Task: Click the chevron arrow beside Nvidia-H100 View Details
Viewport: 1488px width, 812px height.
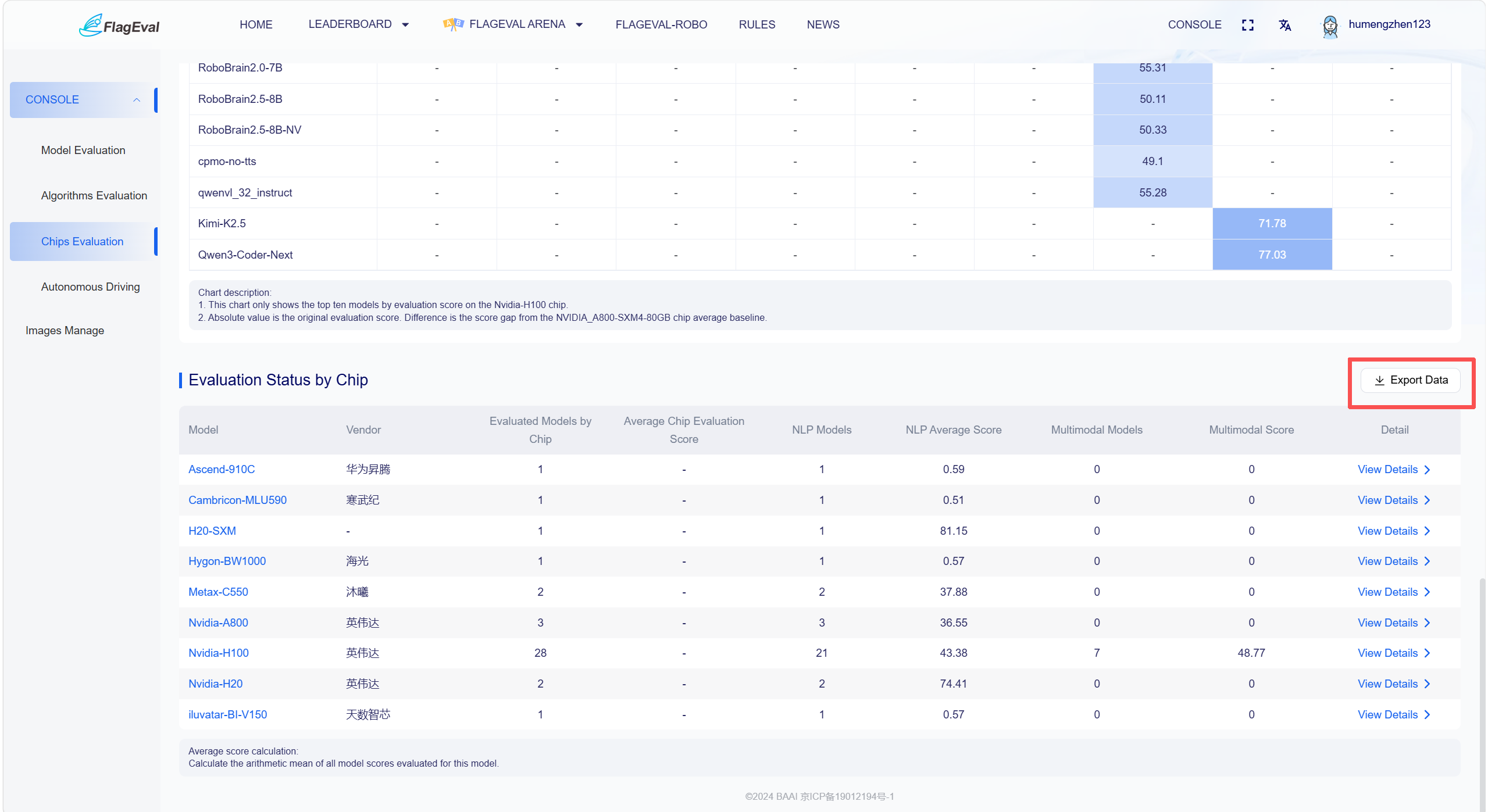Action: pos(1428,653)
